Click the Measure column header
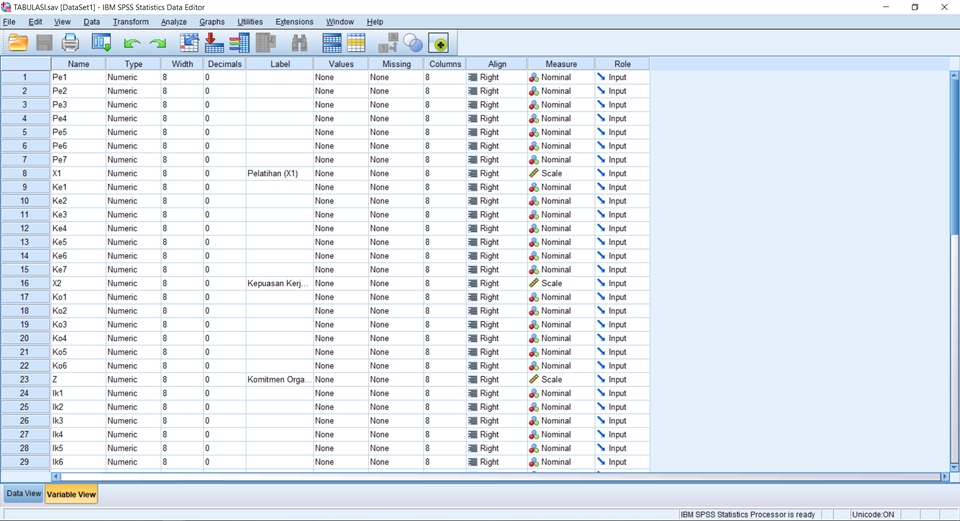 pyautogui.click(x=561, y=64)
